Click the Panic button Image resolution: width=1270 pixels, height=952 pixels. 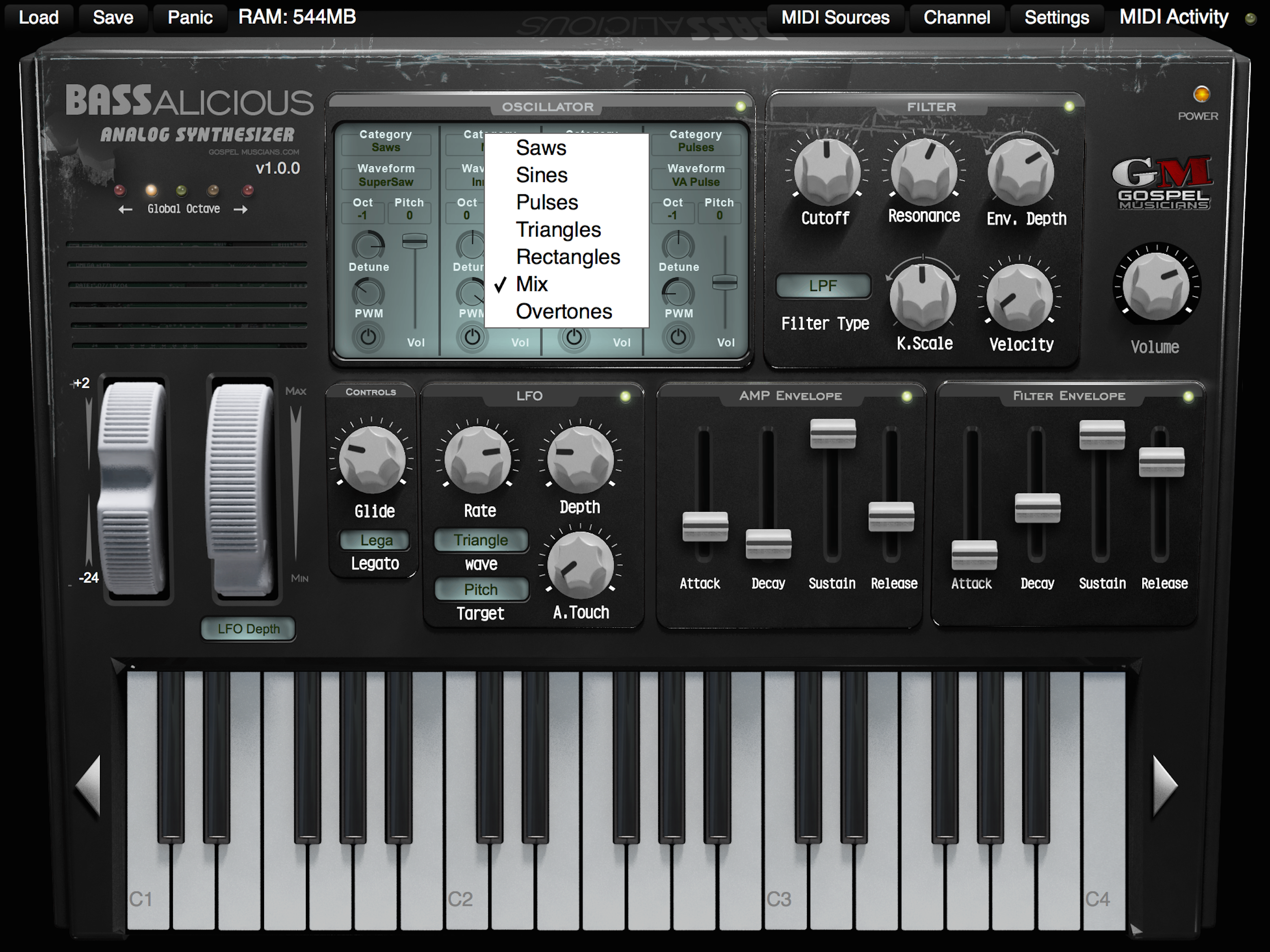coord(190,17)
